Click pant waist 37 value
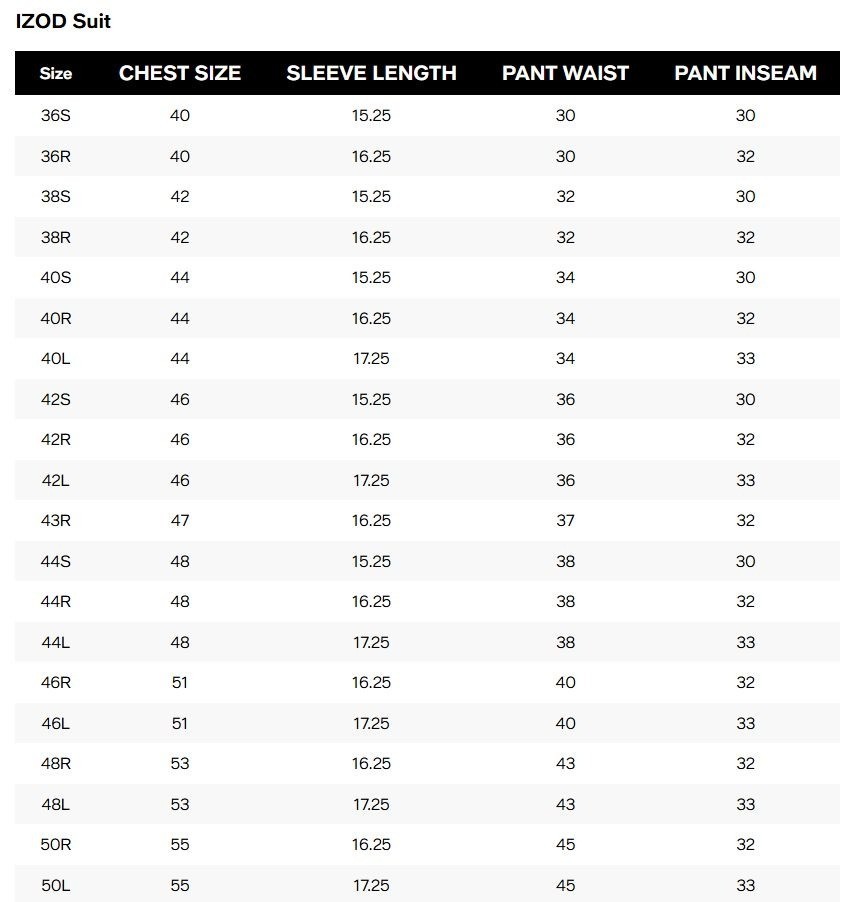 565,521
